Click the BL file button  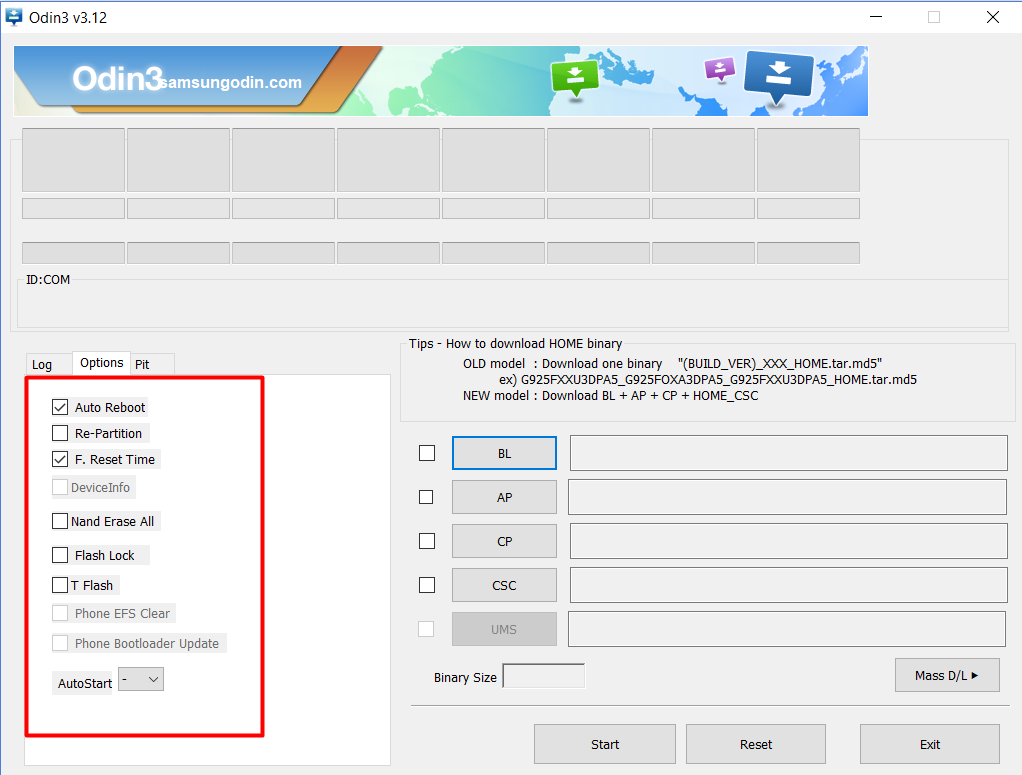(504, 453)
